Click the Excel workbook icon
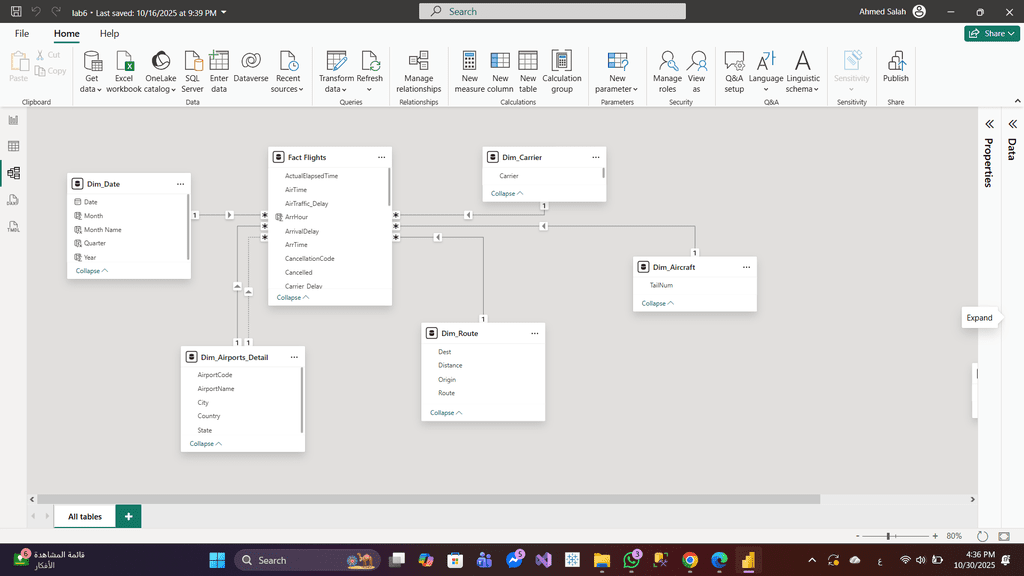Viewport: 1024px width, 576px height. click(124, 61)
